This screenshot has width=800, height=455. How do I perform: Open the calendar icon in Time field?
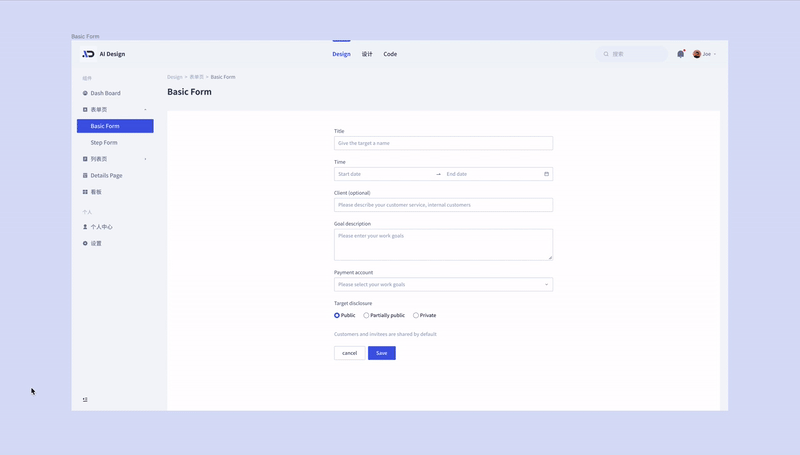pyautogui.click(x=546, y=174)
